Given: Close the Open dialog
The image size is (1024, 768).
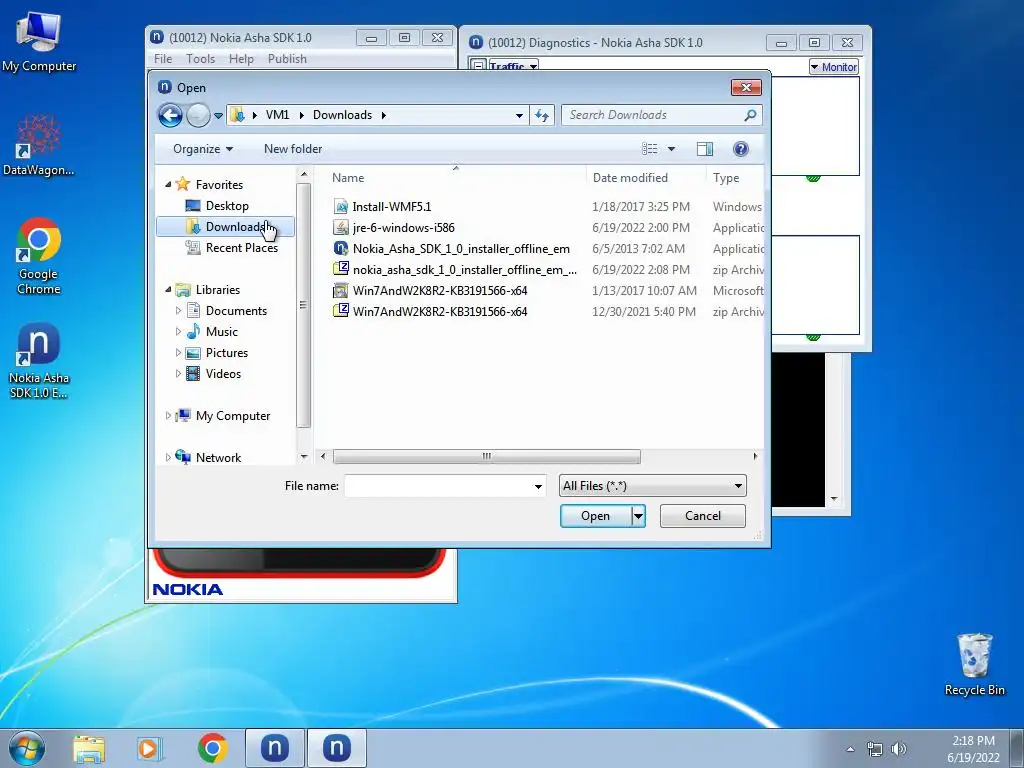Looking at the screenshot, I should [746, 88].
